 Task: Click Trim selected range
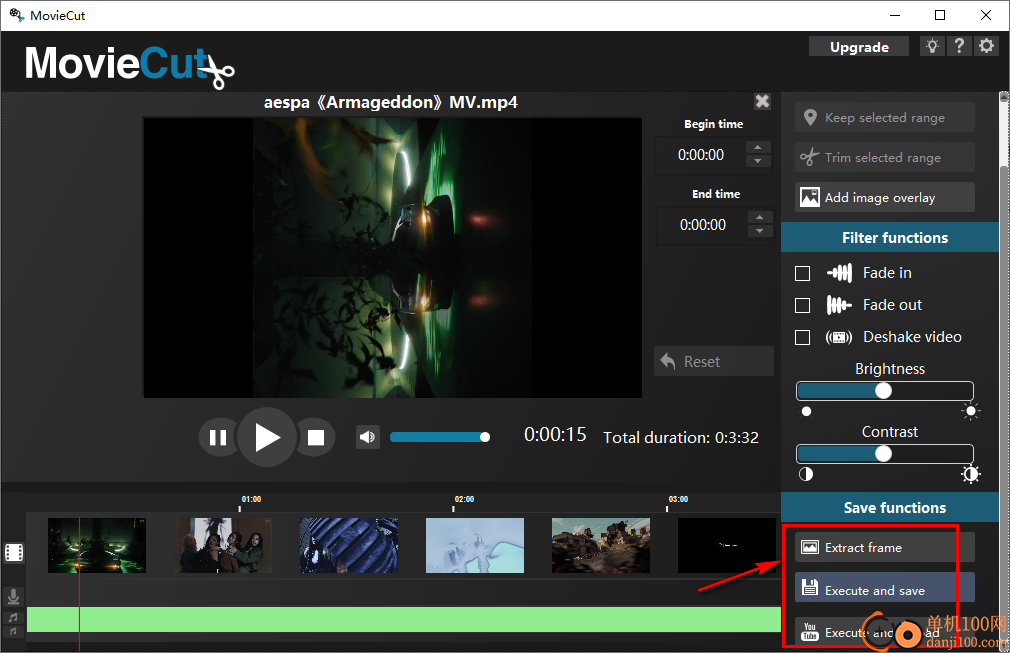884,157
